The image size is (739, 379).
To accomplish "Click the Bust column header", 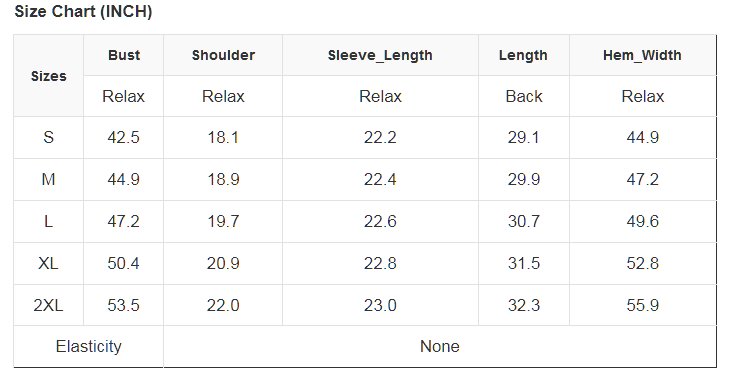I will [123, 55].
